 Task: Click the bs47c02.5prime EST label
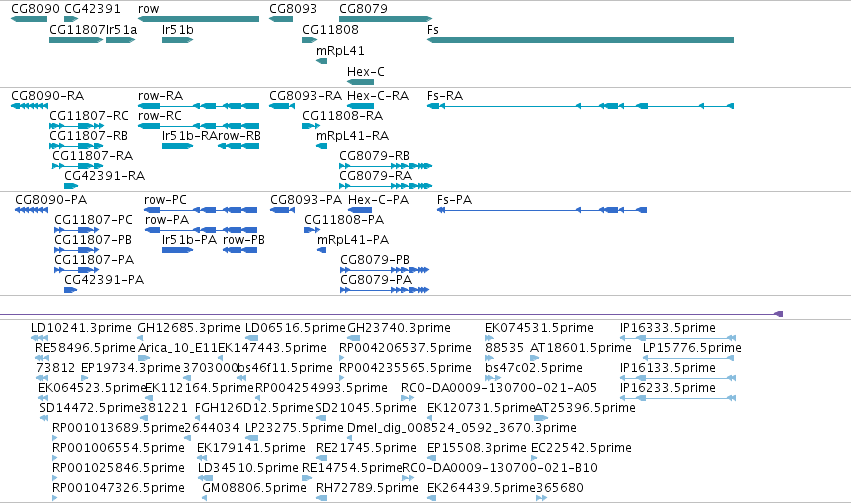point(534,368)
